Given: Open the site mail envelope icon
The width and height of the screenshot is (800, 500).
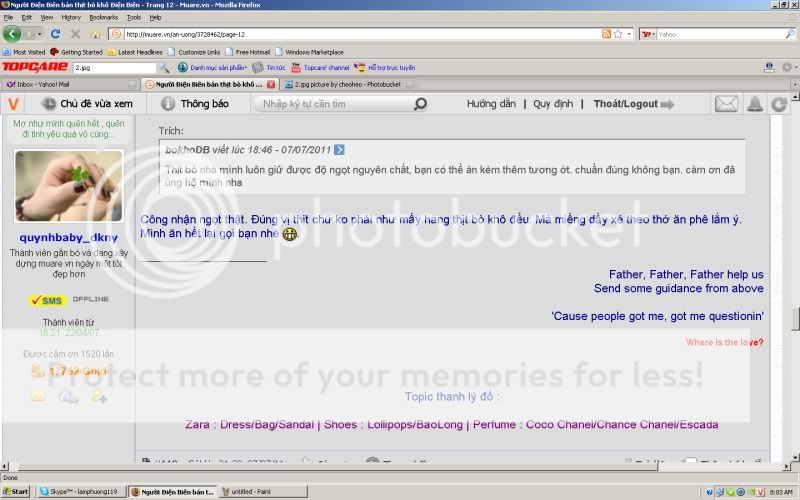Looking at the screenshot, I should coord(726,104).
